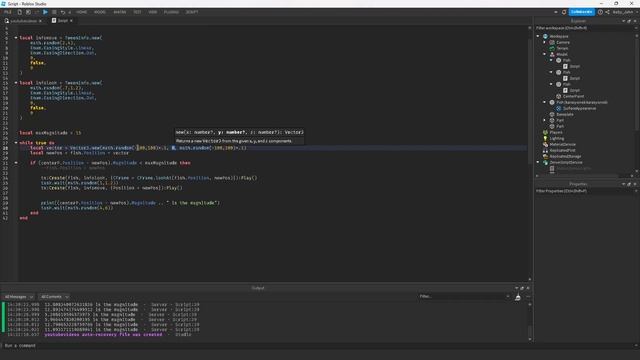The height and width of the screenshot is (360, 640).
Task: Expand the Camera node arrow
Action: [x=544, y=42]
